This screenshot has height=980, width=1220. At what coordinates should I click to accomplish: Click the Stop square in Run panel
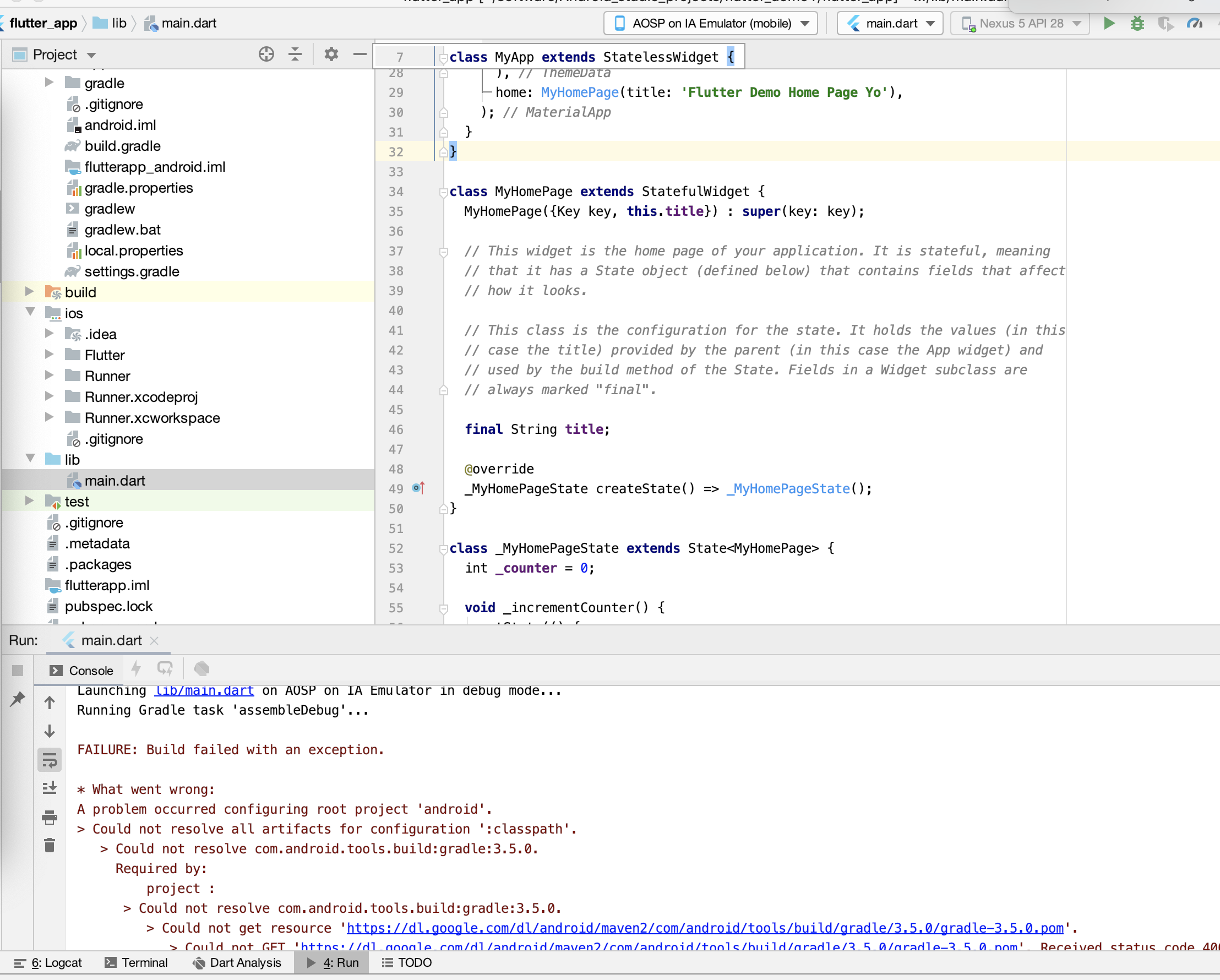(x=18, y=671)
